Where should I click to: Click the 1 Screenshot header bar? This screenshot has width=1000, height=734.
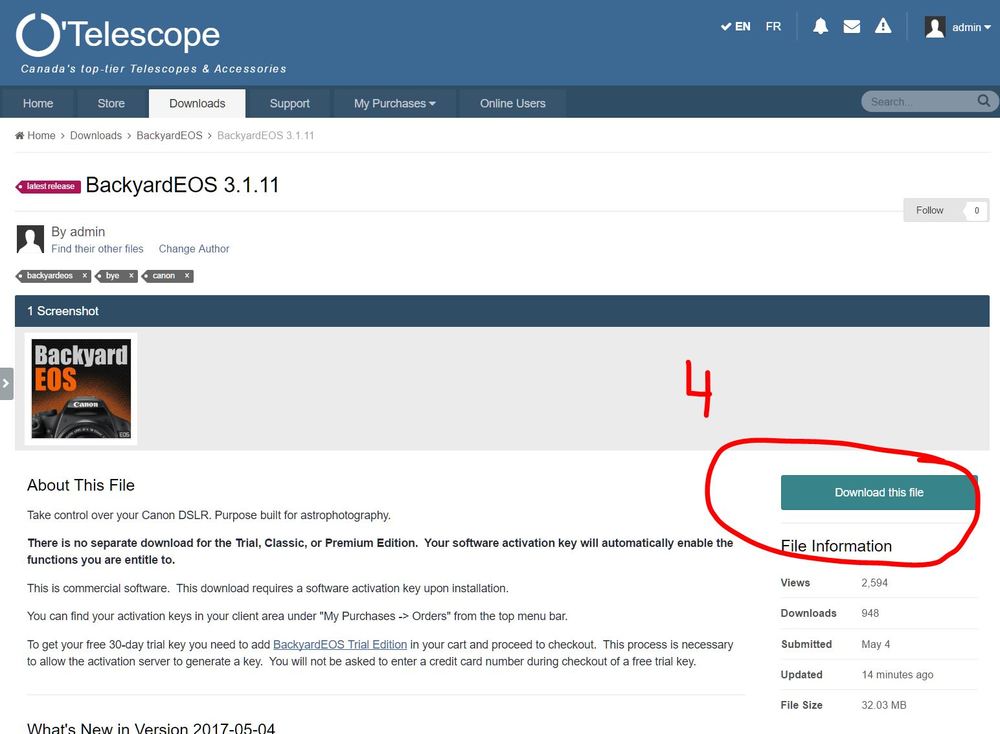pos(502,311)
